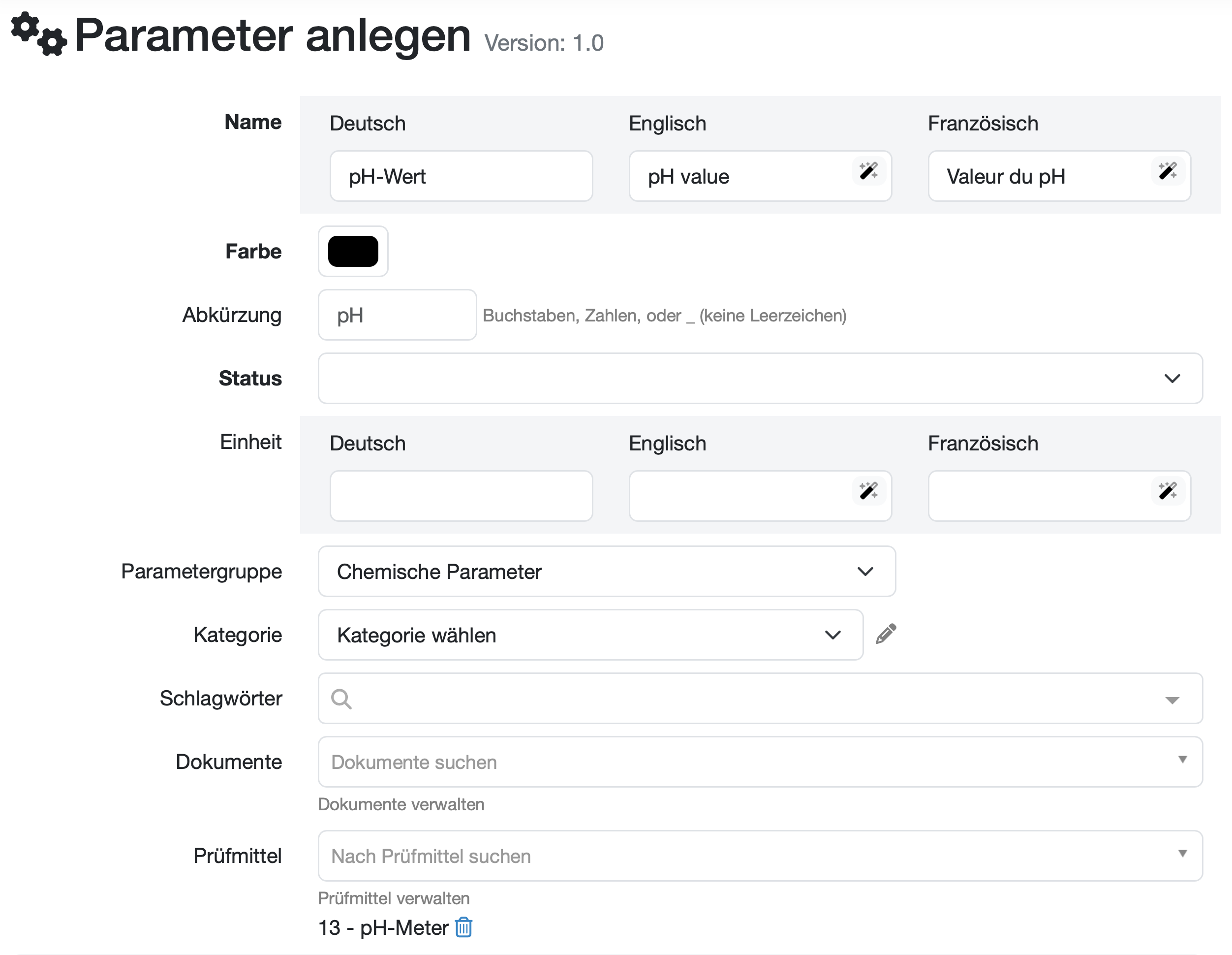Open the Nach Prüfmittel suchen dropdown
Screen dimensions: 1232x955
pyautogui.click(x=759, y=856)
